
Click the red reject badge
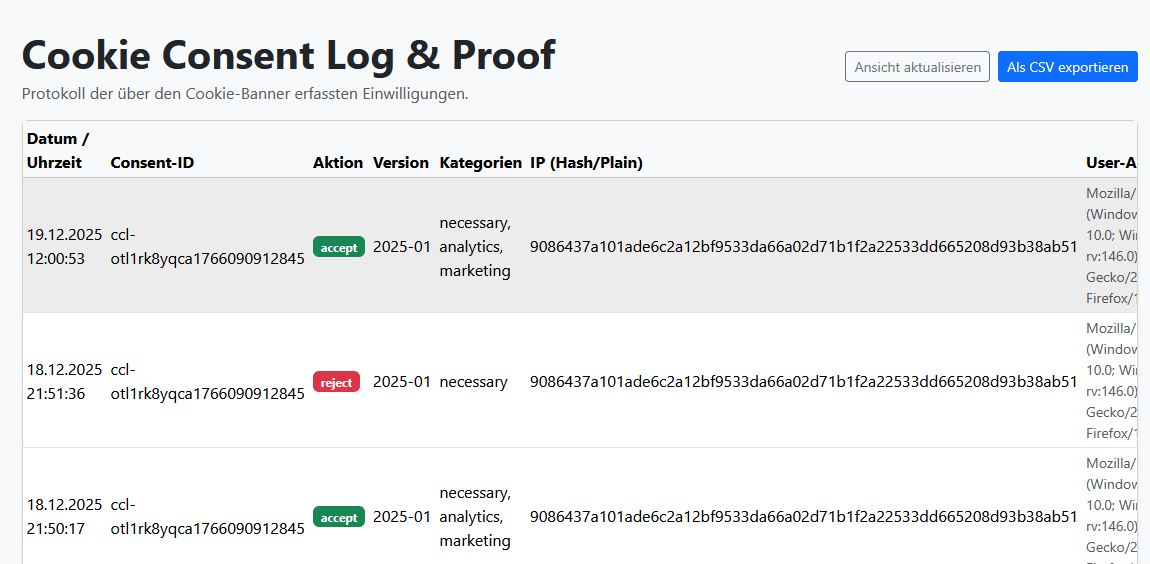pyautogui.click(x=337, y=382)
